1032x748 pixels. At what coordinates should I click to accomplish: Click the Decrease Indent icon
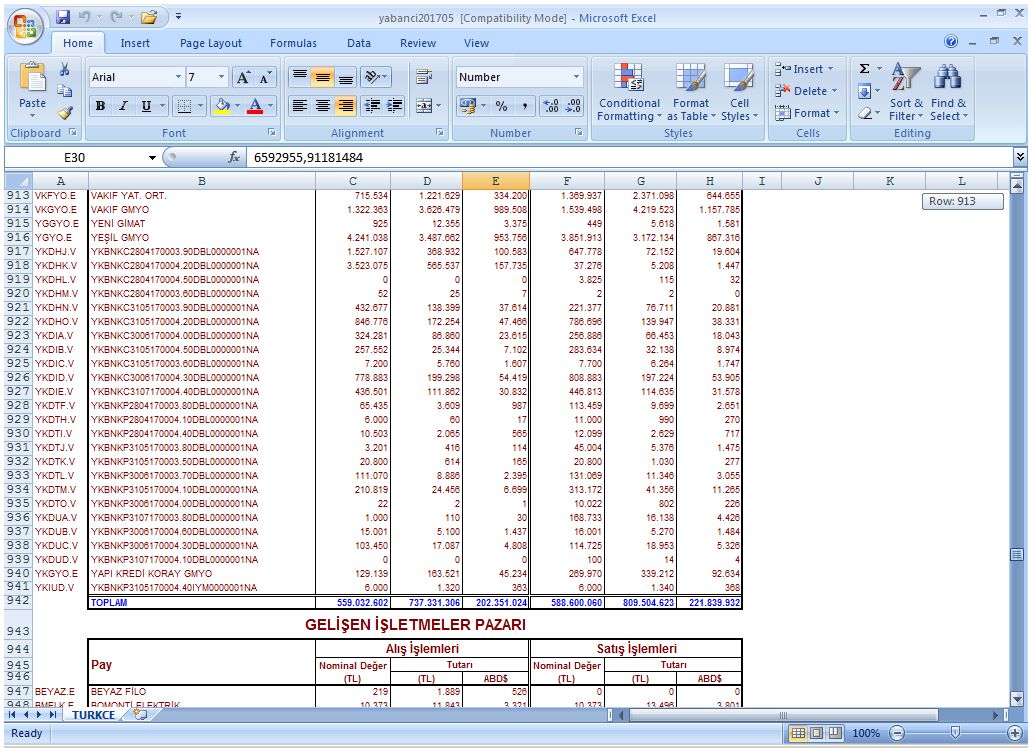[372, 106]
